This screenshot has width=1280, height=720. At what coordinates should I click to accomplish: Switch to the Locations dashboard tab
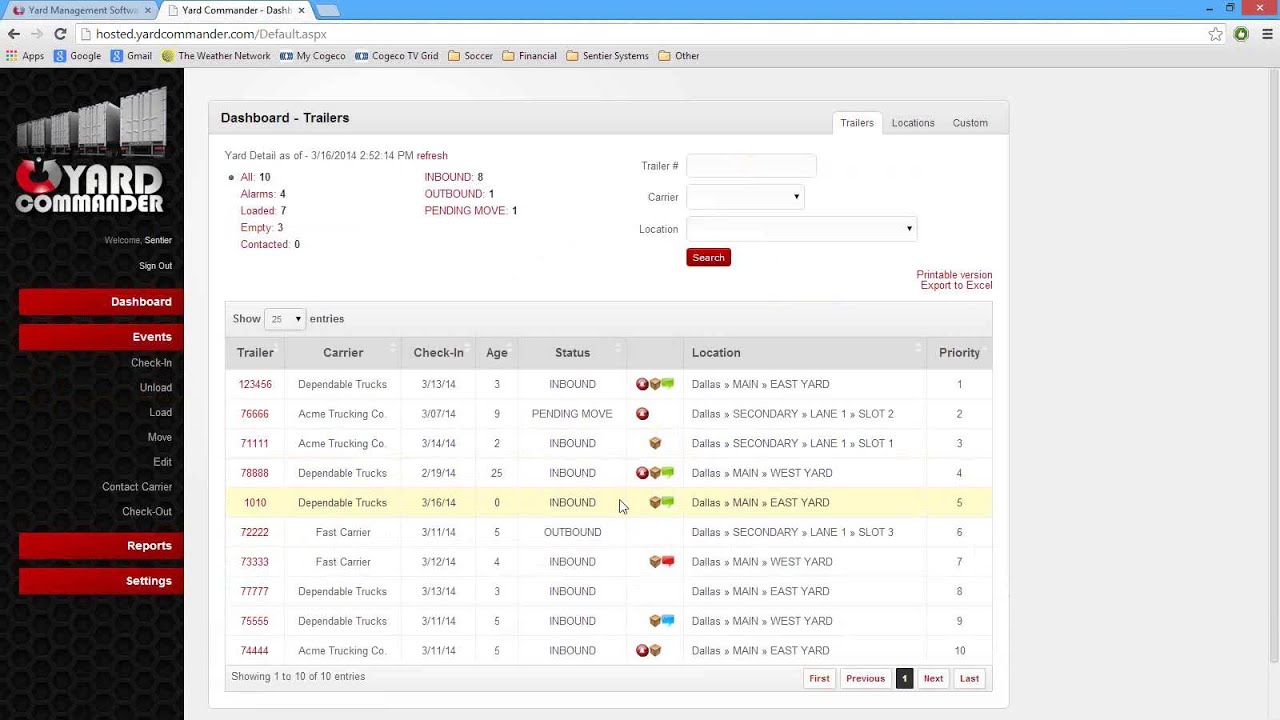coord(913,123)
